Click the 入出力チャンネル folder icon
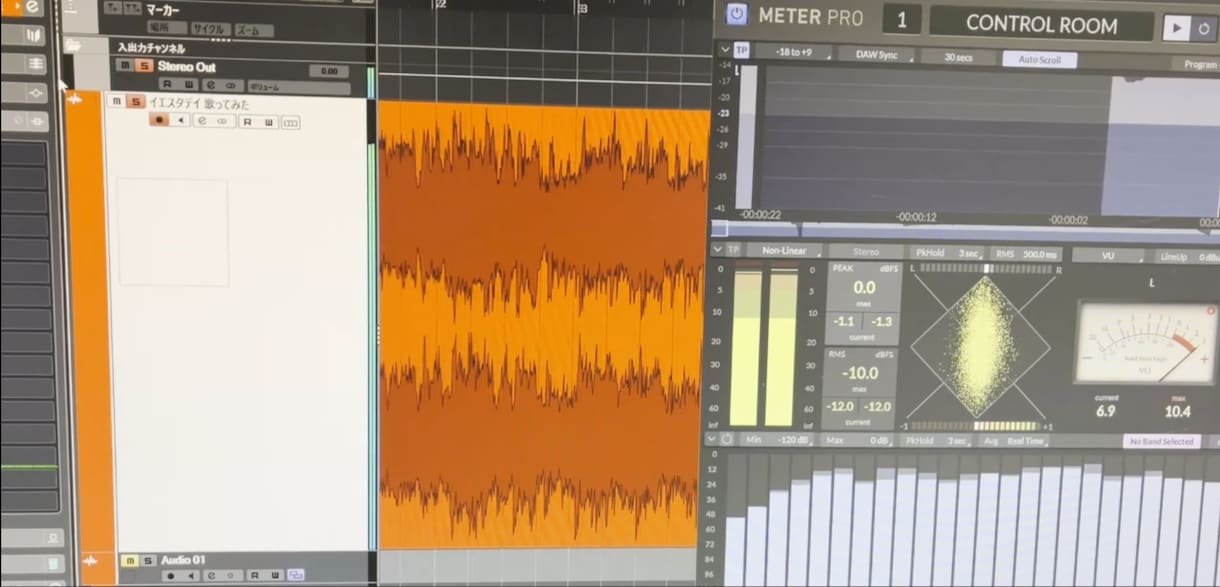 (72, 45)
